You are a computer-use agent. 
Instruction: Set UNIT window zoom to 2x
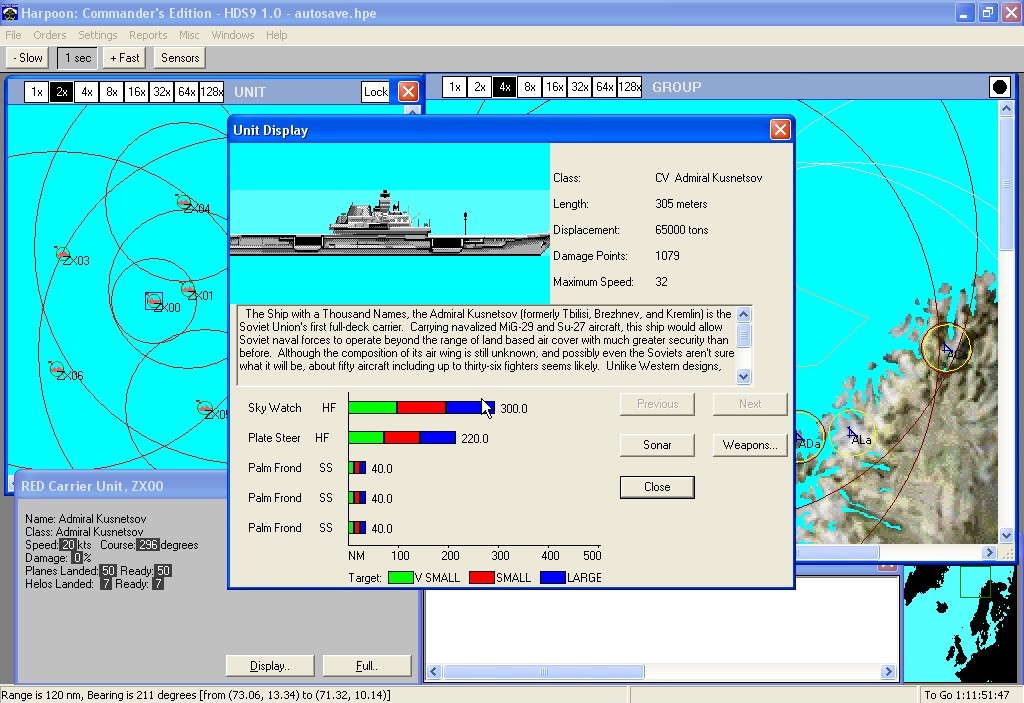[x=61, y=92]
